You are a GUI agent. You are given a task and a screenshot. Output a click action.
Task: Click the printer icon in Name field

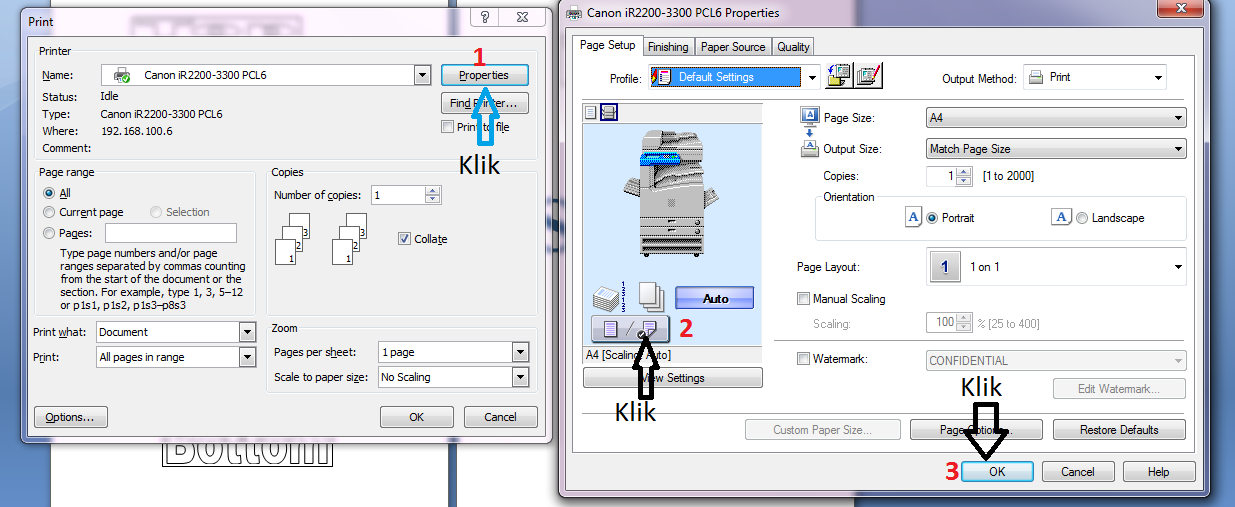[x=122, y=75]
